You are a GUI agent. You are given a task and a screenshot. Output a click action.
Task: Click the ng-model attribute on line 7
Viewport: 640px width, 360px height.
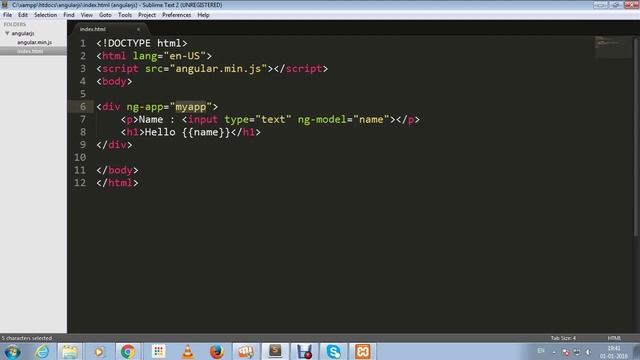(322, 120)
